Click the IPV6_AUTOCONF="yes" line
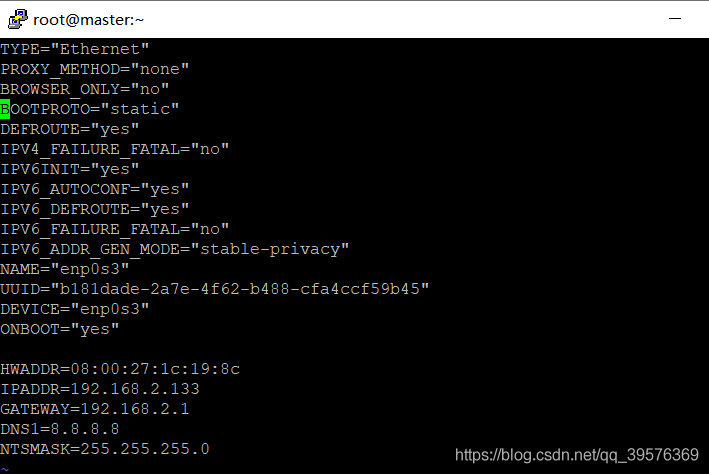Image resolution: width=709 pixels, height=474 pixels. click(95, 188)
